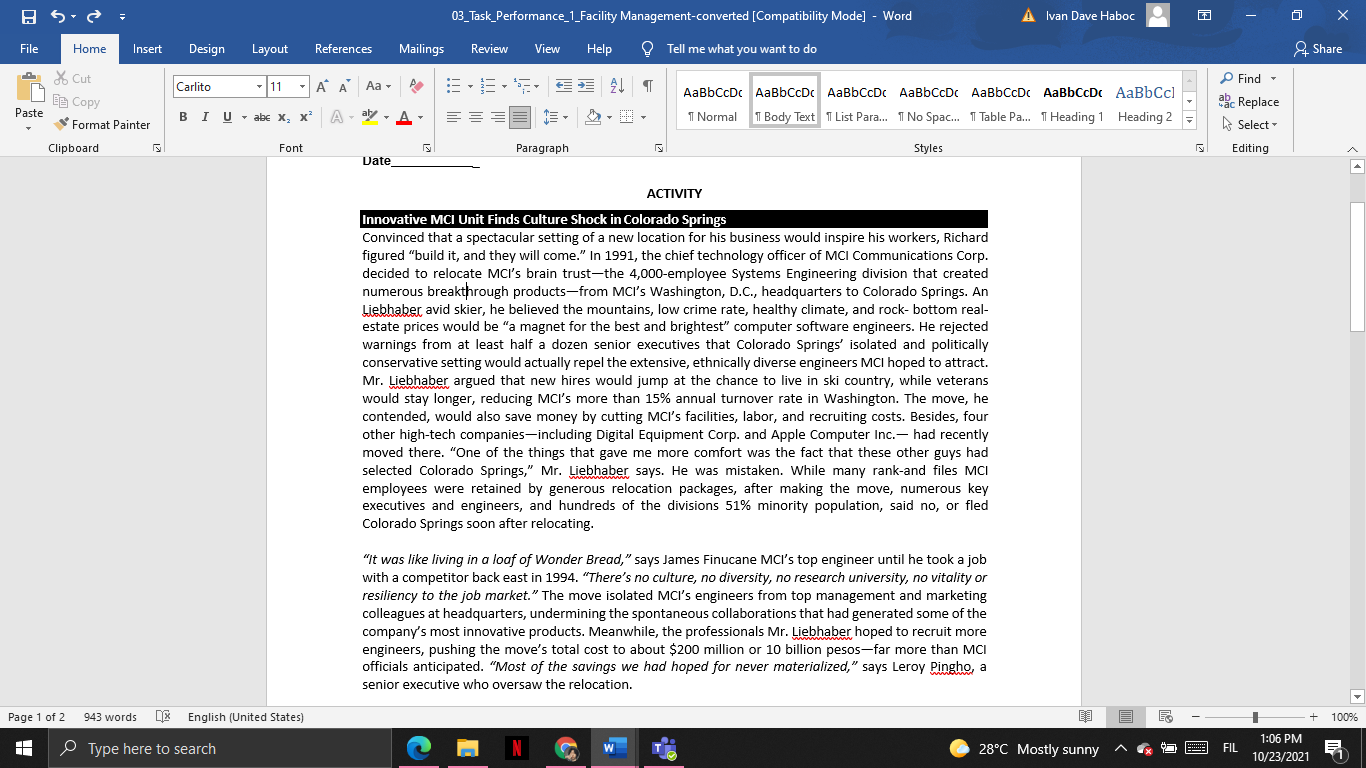Open Microsoft Teams from taskbar
Image resolution: width=1366 pixels, height=768 pixels.
664,748
